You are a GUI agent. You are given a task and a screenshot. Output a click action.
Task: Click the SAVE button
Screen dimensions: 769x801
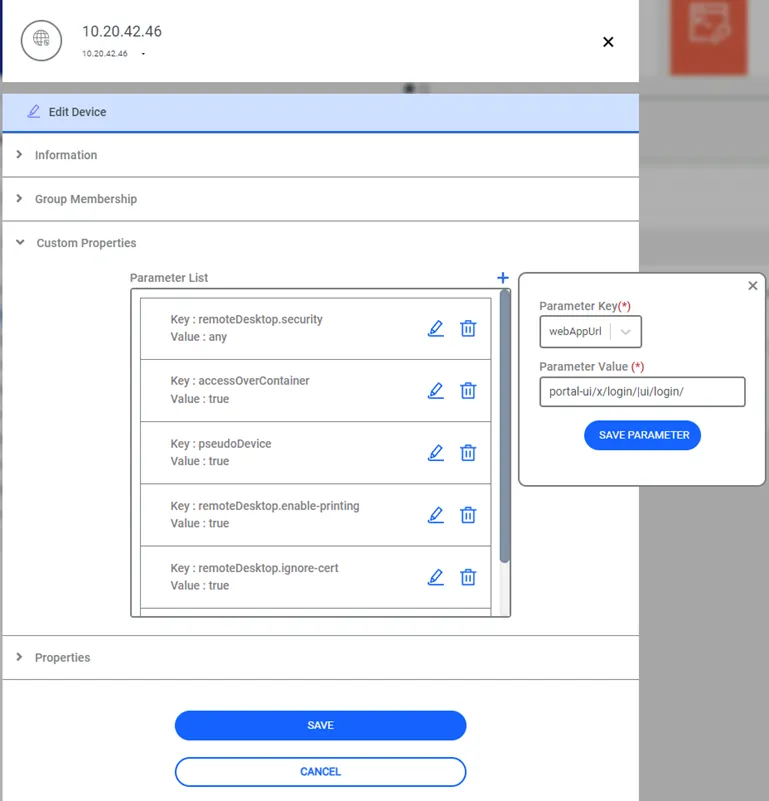point(320,725)
